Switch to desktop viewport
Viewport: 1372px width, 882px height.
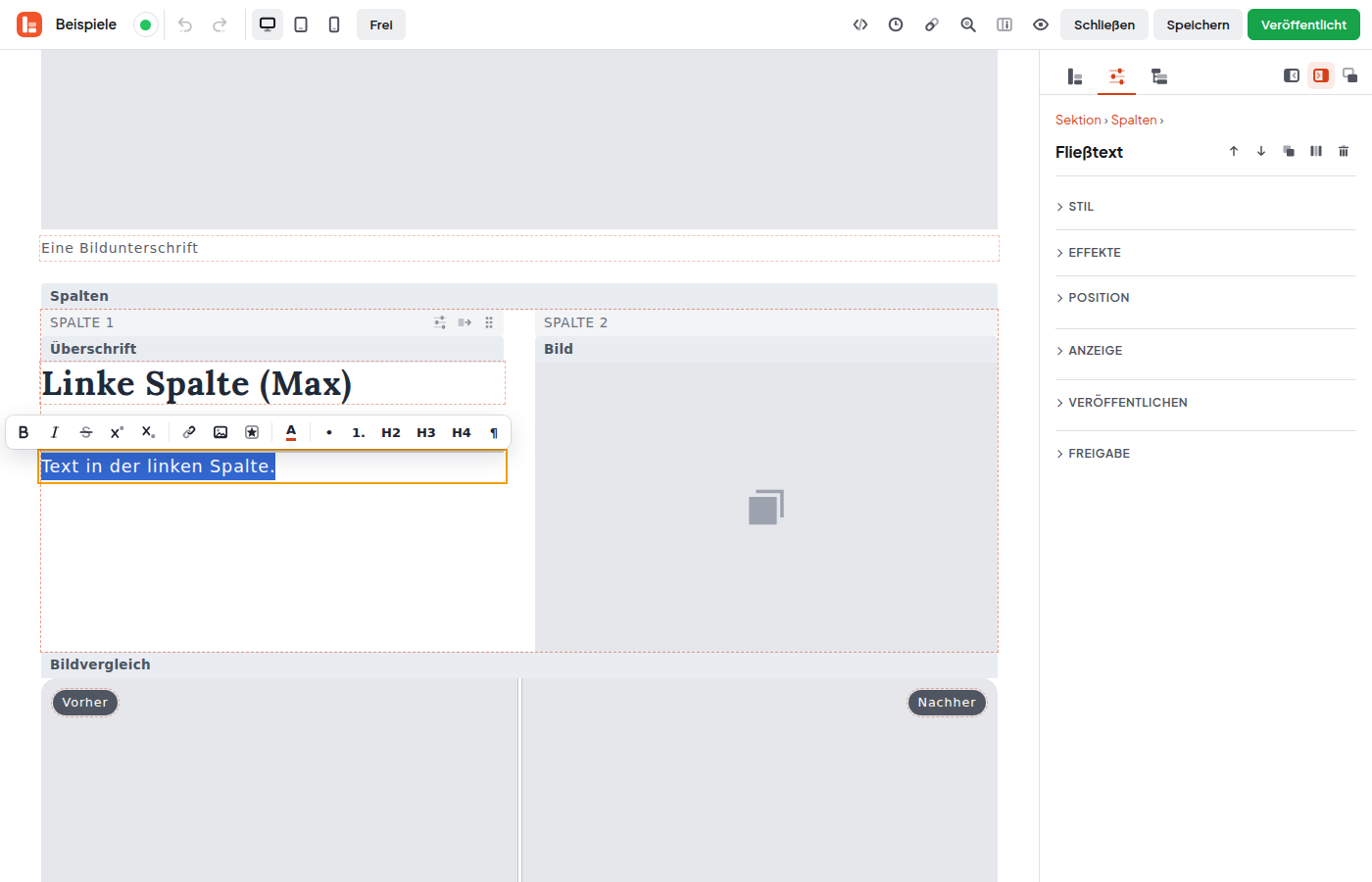[268, 24]
